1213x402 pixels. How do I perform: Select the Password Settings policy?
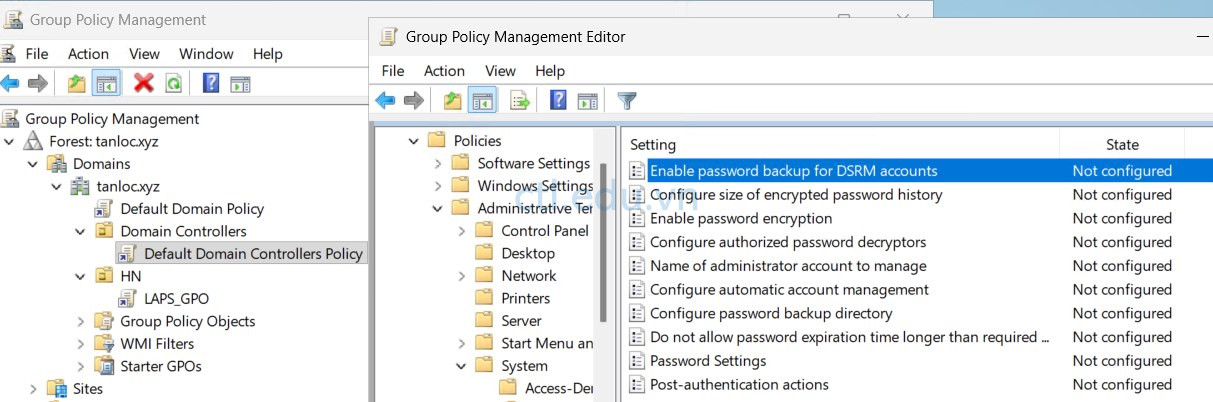click(x=708, y=361)
